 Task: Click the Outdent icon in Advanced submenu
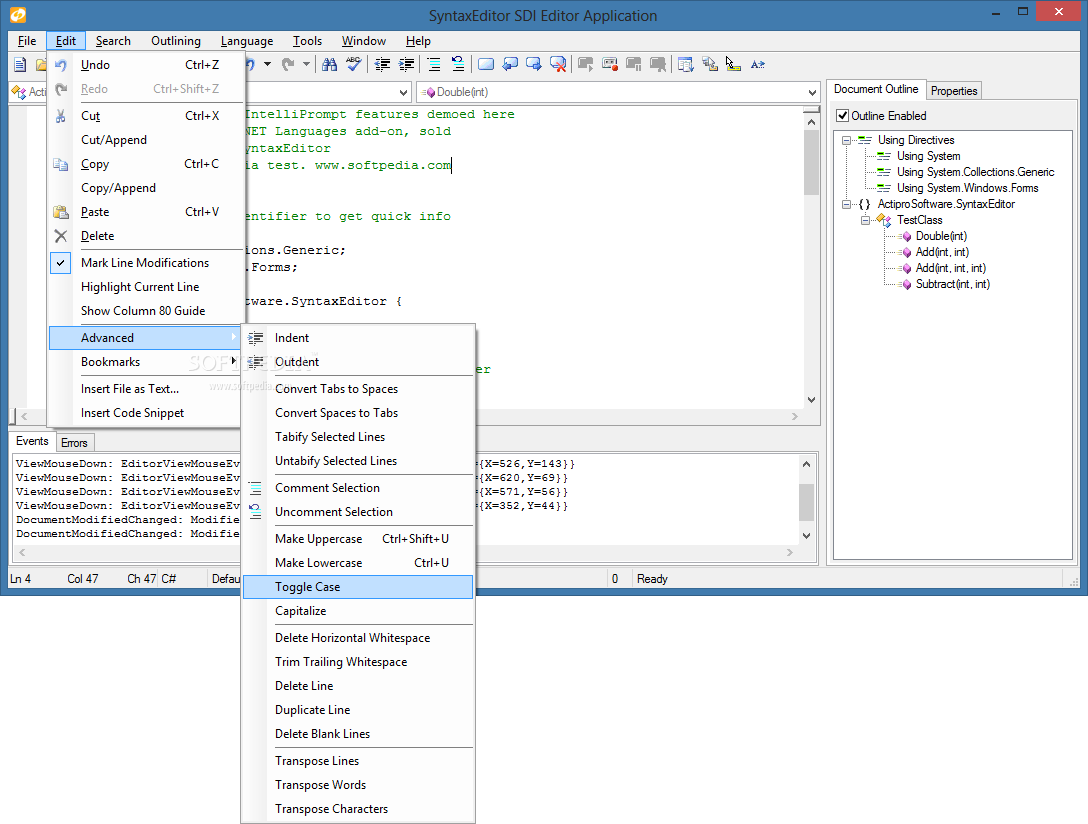coord(255,362)
